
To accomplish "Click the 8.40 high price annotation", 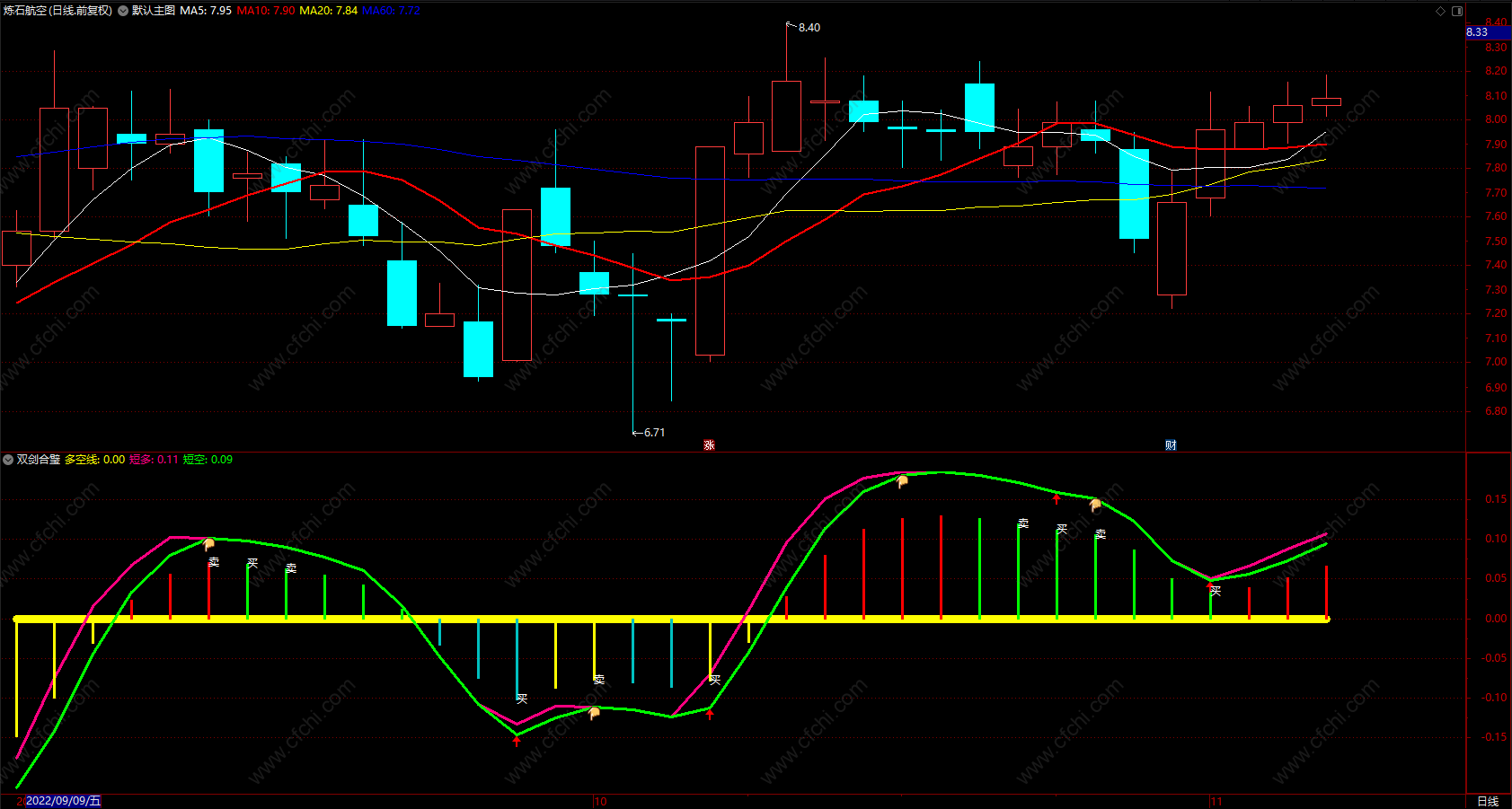I will [x=809, y=28].
